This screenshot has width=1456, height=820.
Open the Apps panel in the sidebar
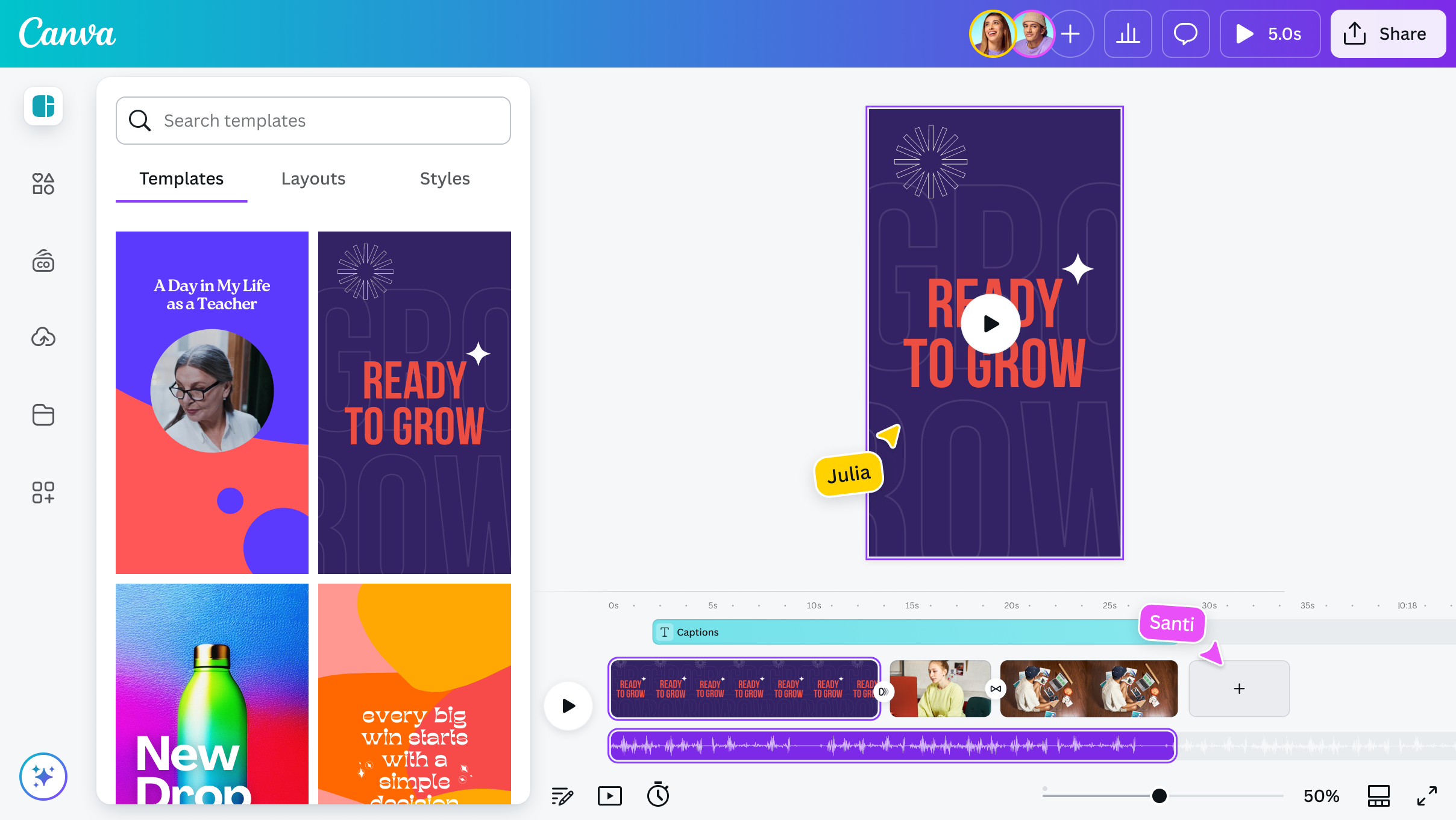43,494
